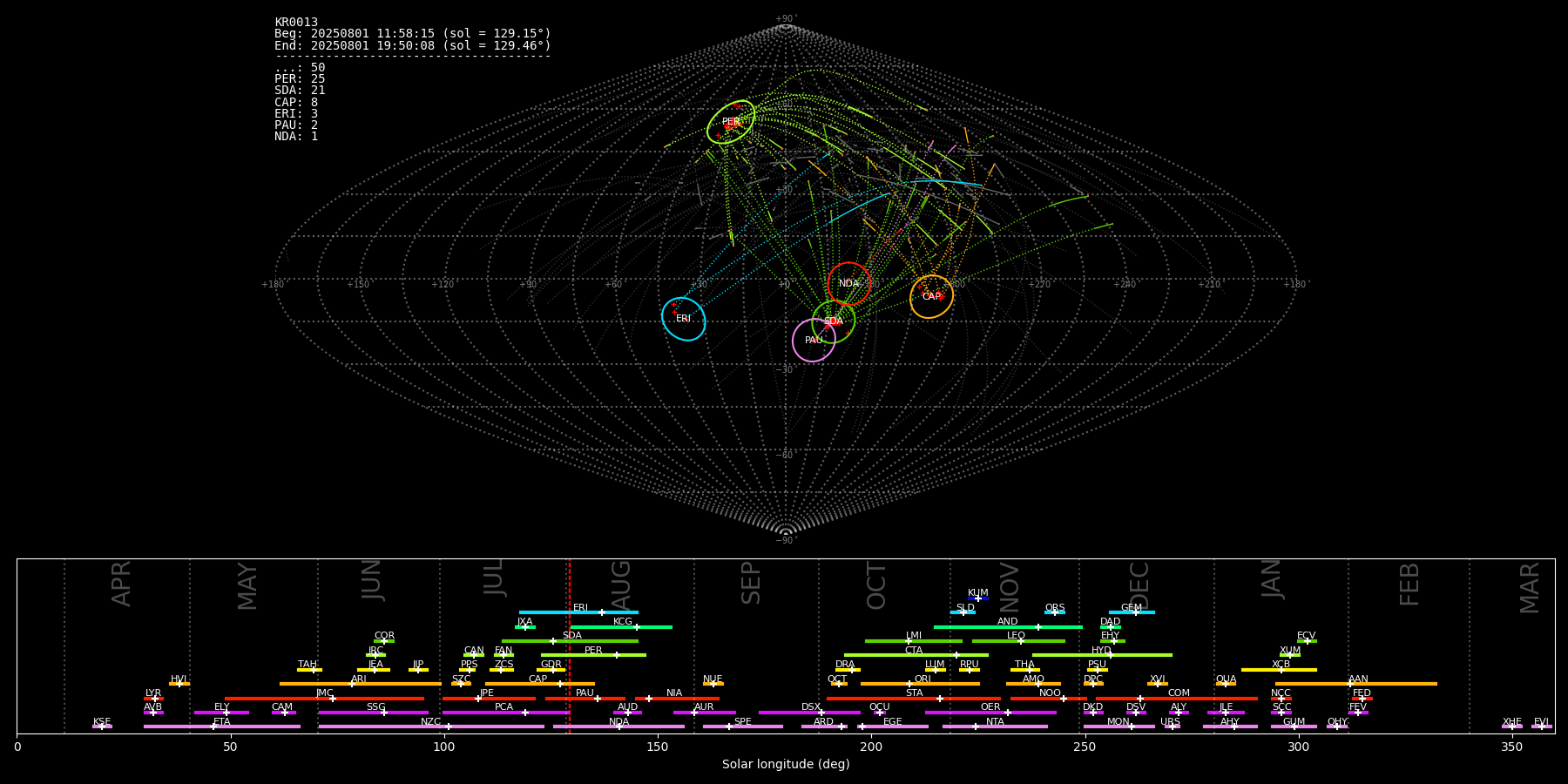Click the COM red shower bar
The height and width of the screenshot is (784, 1568).
1178,699
